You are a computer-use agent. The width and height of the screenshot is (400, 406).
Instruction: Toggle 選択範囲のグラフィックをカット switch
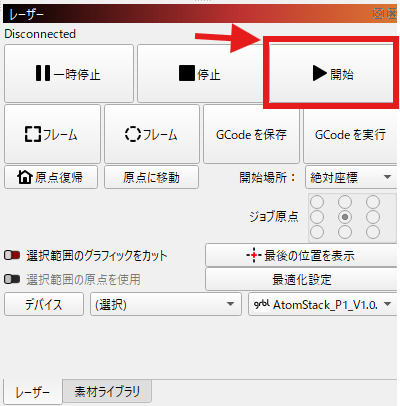(12, 255)
